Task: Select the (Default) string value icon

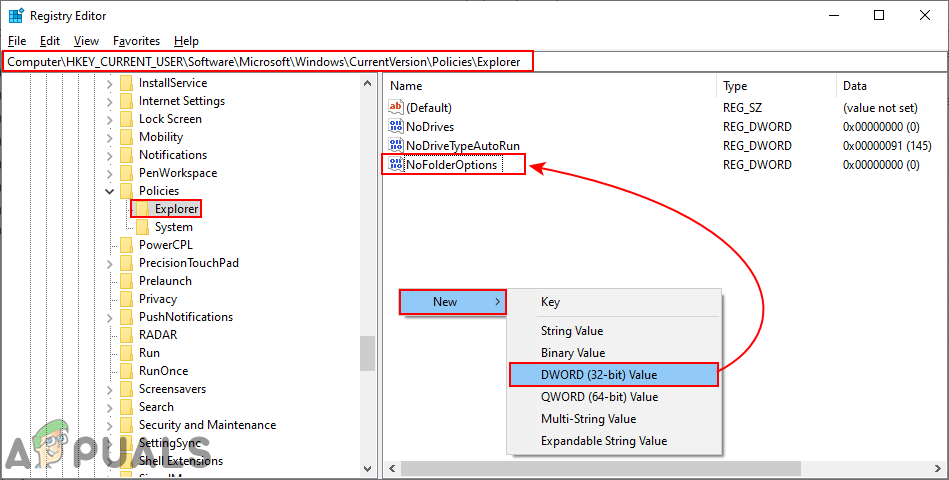Action: (x=396, y=107)
